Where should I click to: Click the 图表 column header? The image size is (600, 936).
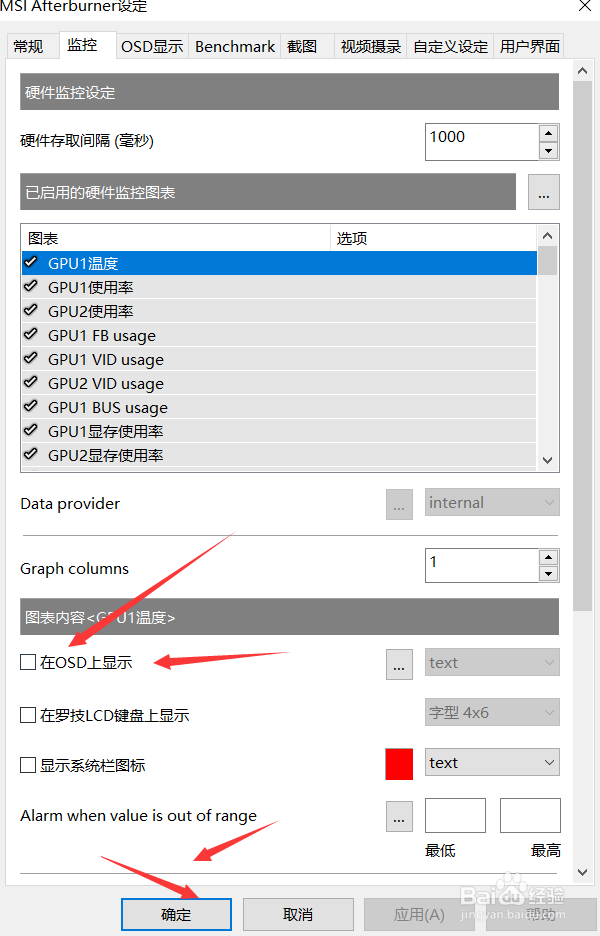[176, 238]
